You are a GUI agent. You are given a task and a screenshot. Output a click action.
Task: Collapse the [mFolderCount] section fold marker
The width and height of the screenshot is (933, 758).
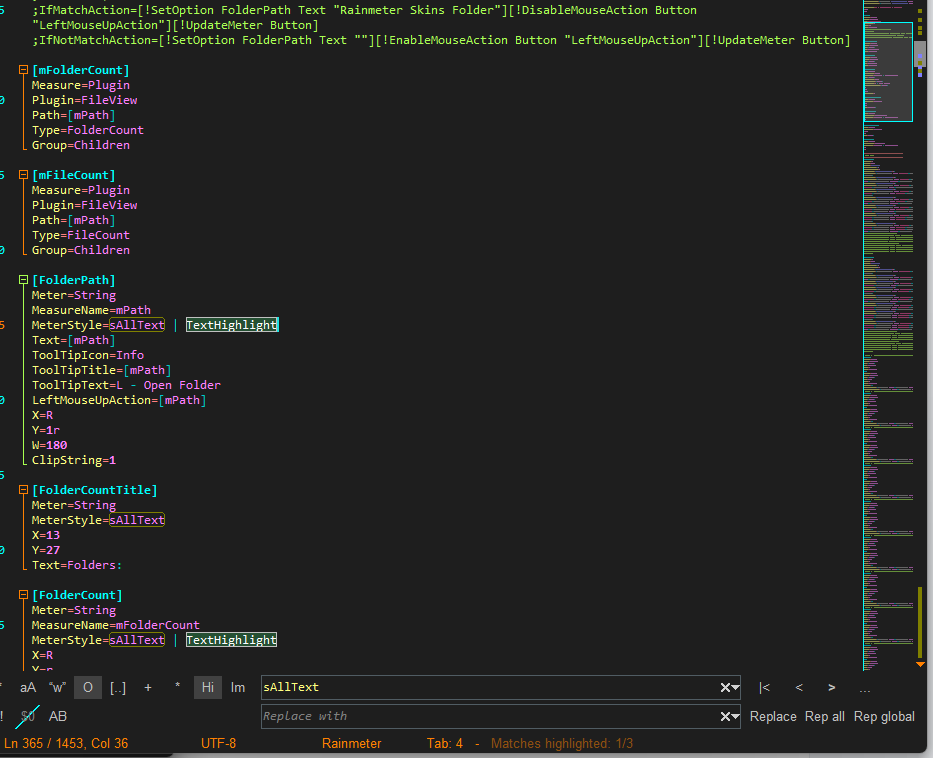pos(23,70)
